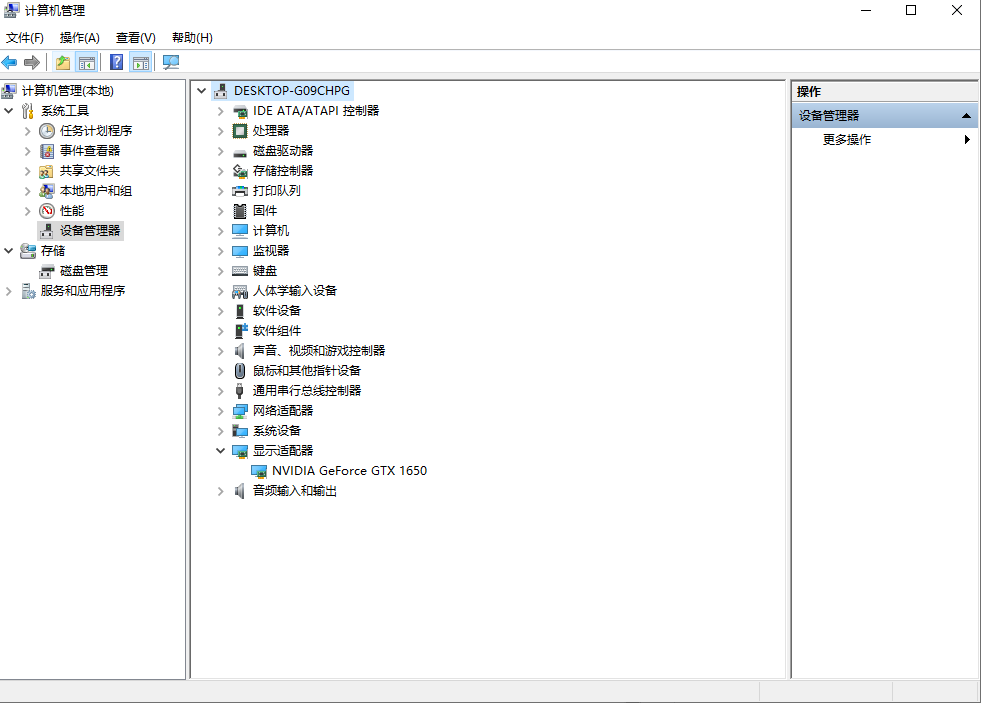
Task: Open Help via blue question mark icon
Action: click(x=116, y=63)
